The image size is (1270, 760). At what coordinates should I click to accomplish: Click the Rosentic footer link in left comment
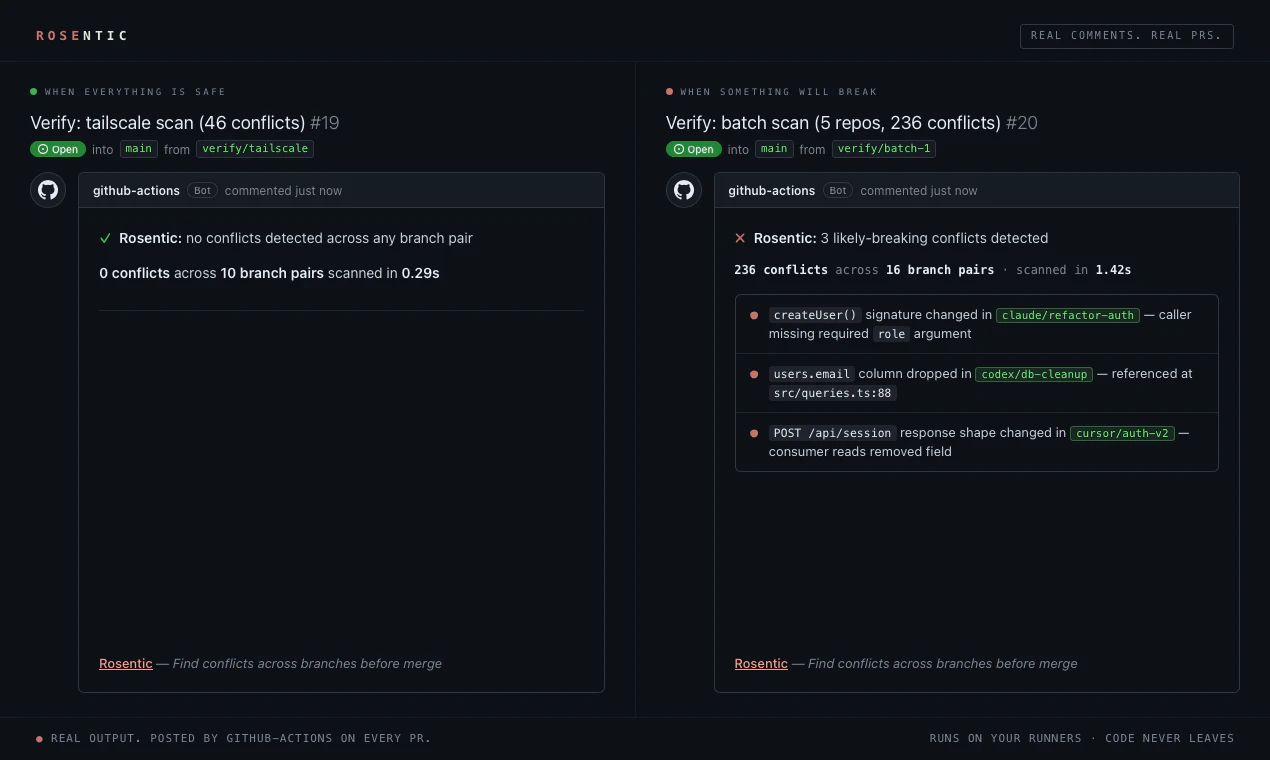pyautogui.click(x=126, y=663)
